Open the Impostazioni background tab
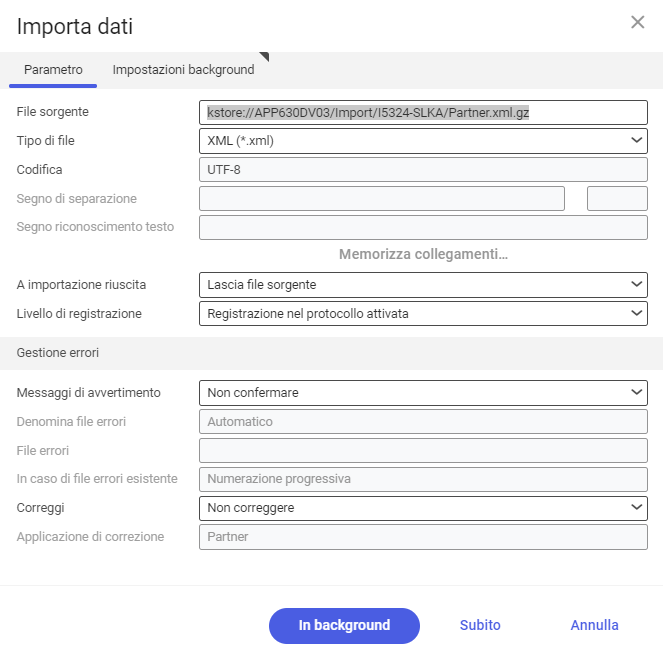The height and width of the screenshot is (657, 663). pyautogui.click(x=183, y=70)
